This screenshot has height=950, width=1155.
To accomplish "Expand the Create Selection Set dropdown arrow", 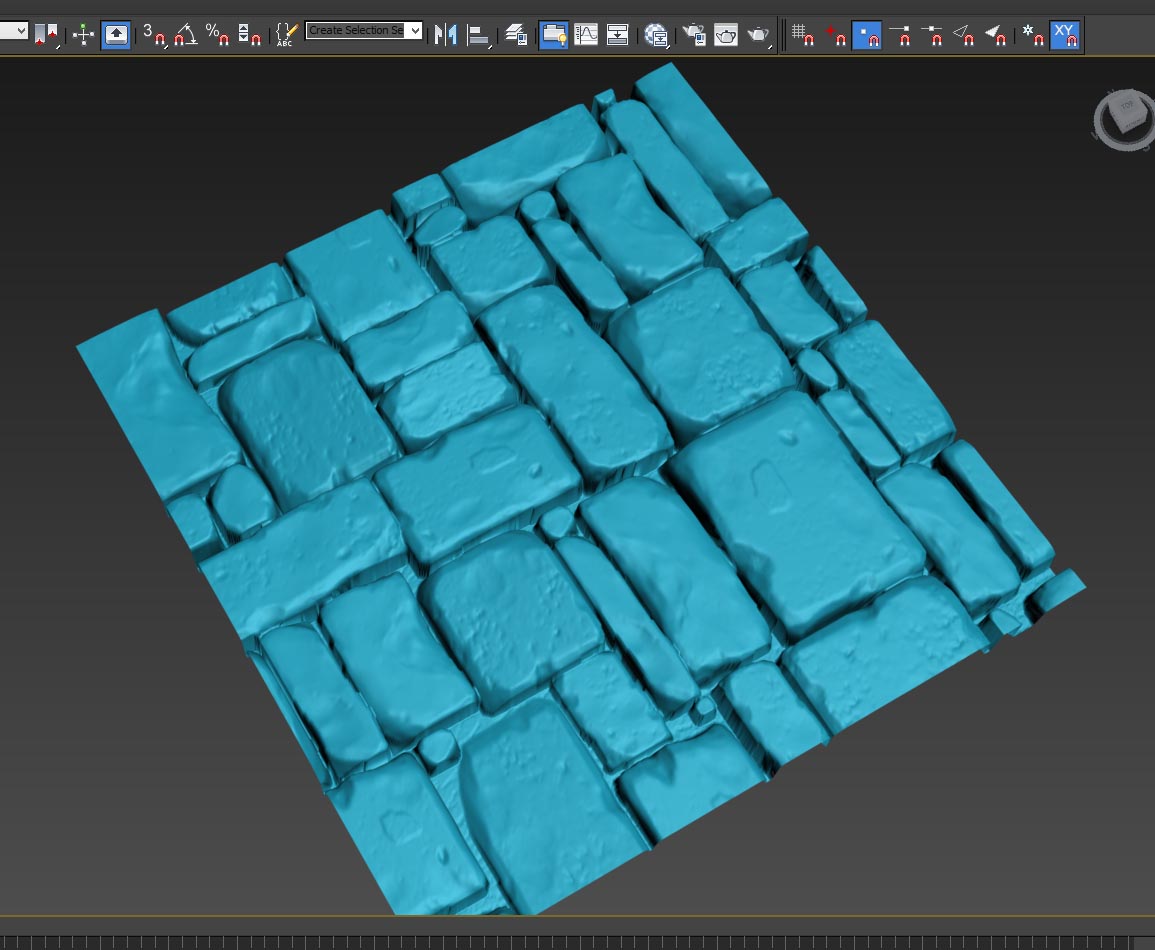I will click(x=415, y=30).
